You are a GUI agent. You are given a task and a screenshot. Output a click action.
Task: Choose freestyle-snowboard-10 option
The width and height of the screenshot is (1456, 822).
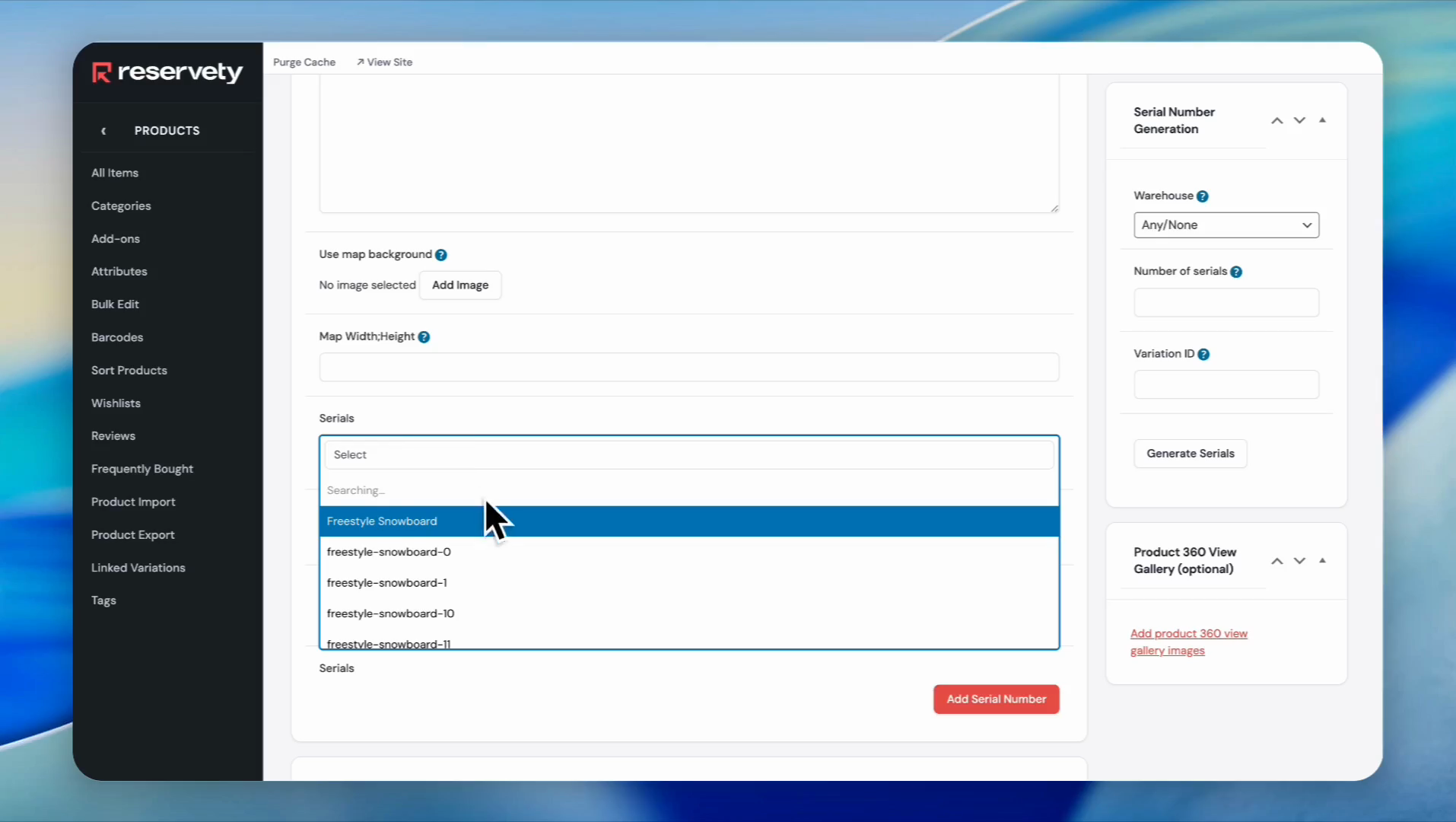390,613
